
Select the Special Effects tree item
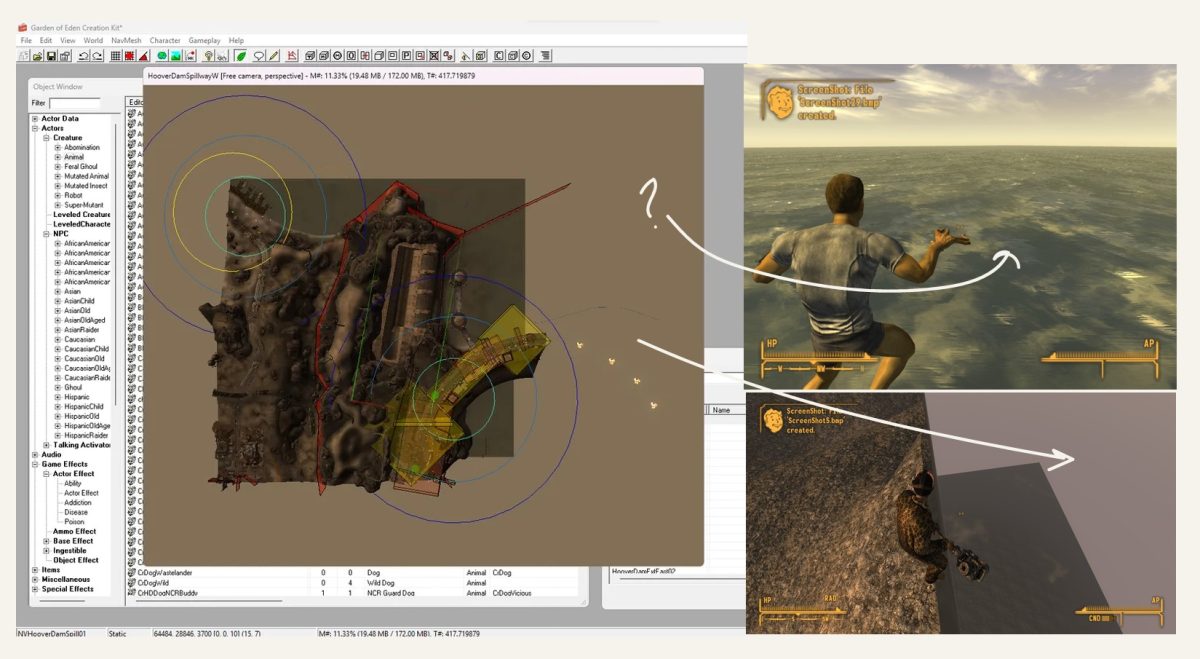pyautogui.click(x=67, y=589)
